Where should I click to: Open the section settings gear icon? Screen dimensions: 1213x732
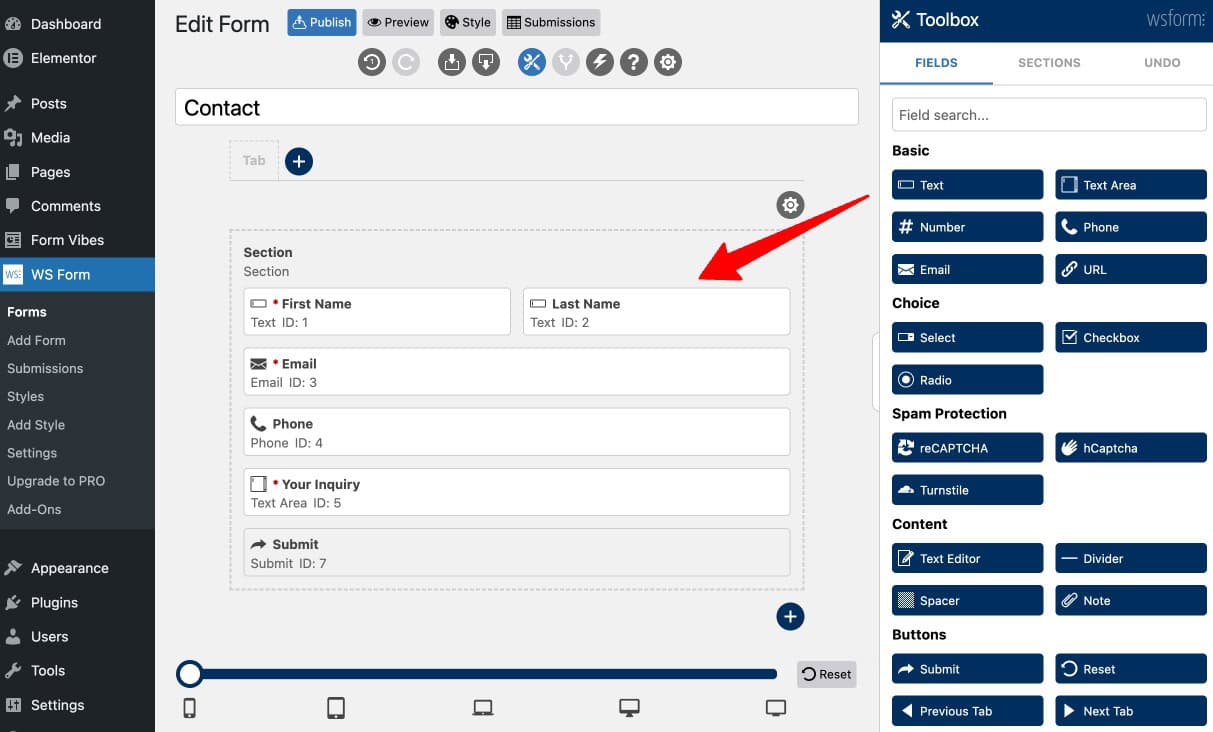[790, 205]
